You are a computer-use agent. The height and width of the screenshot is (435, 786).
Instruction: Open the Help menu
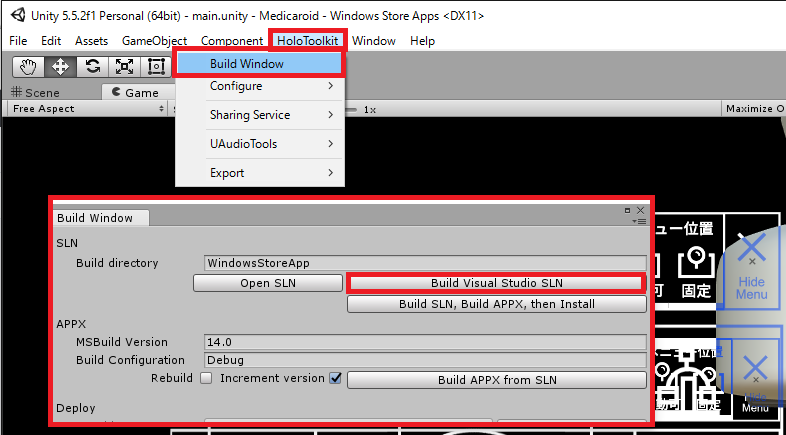[x=422, y=41]
